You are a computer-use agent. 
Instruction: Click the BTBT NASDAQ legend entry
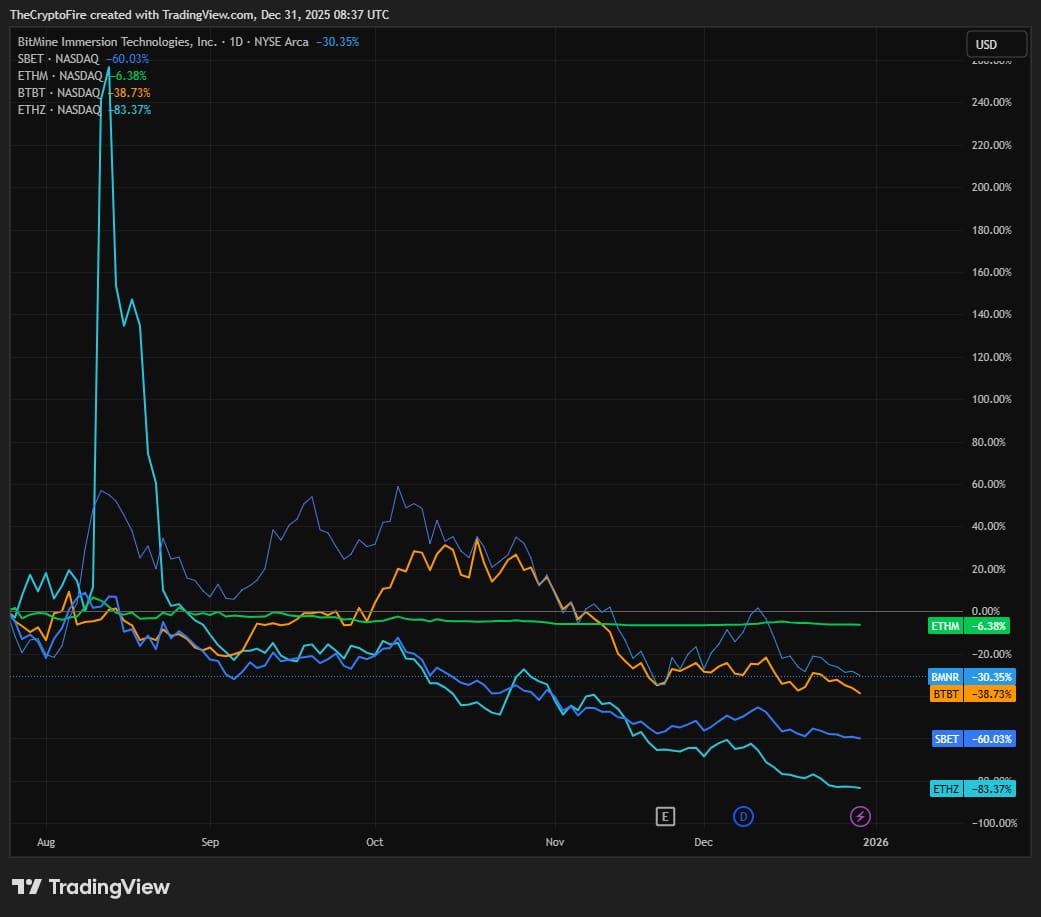pyautogui.click(x=59, y=93)
